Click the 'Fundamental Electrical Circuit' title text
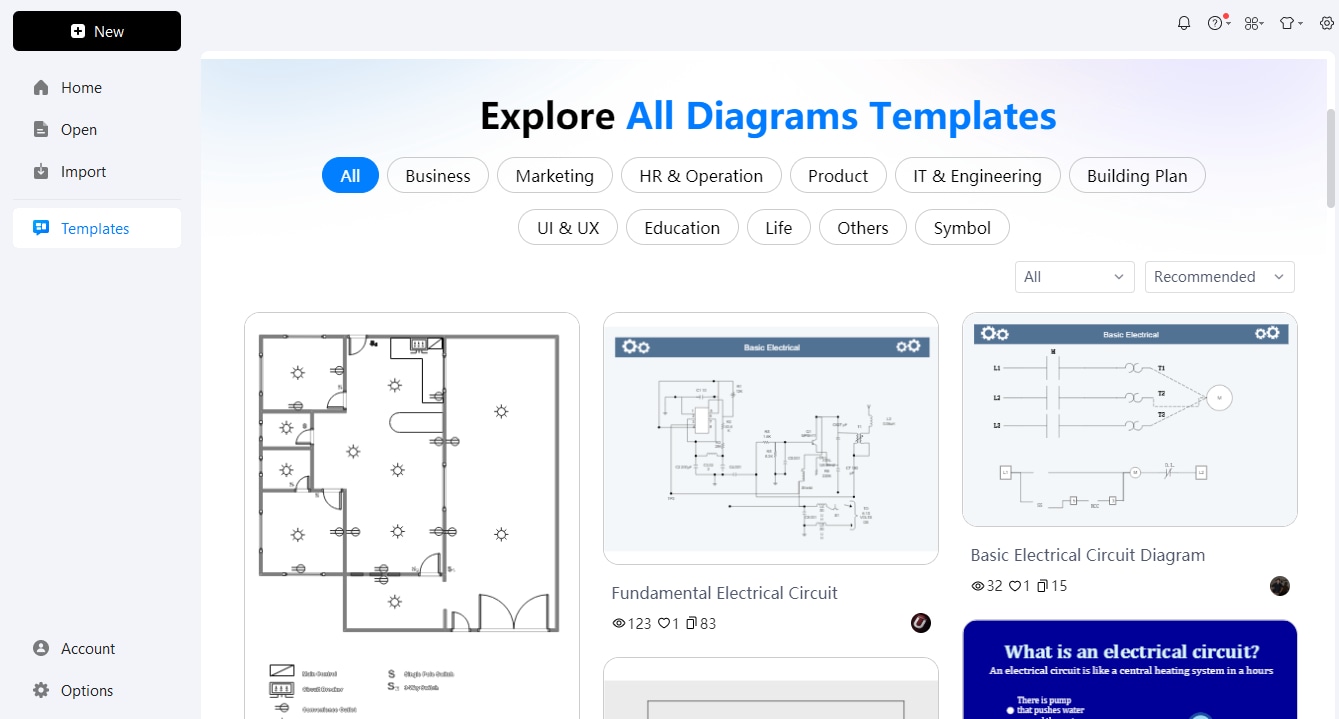This screenshot has height=719, width=1339. coord(725,593)
